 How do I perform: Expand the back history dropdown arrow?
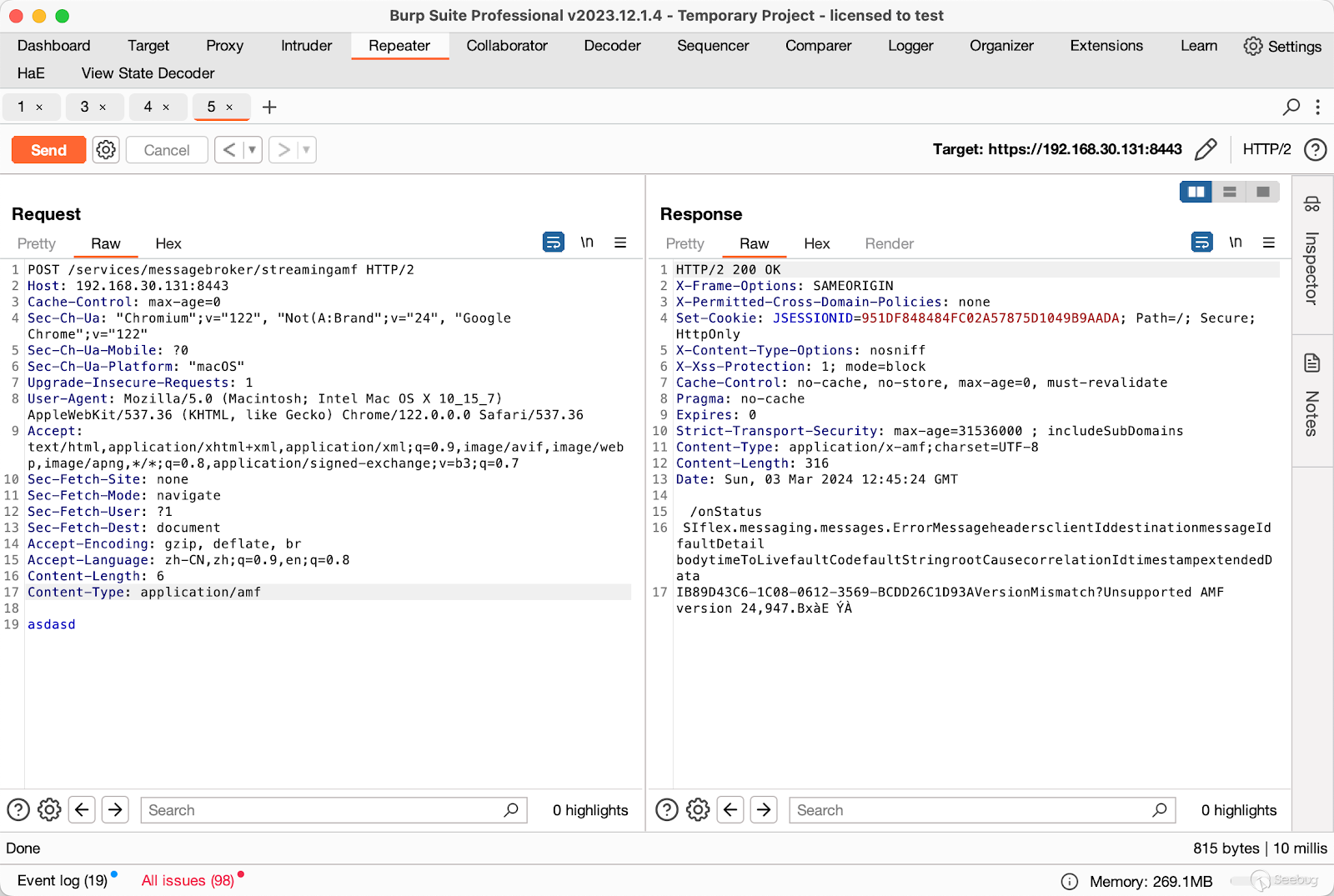(x=252, y=150)
